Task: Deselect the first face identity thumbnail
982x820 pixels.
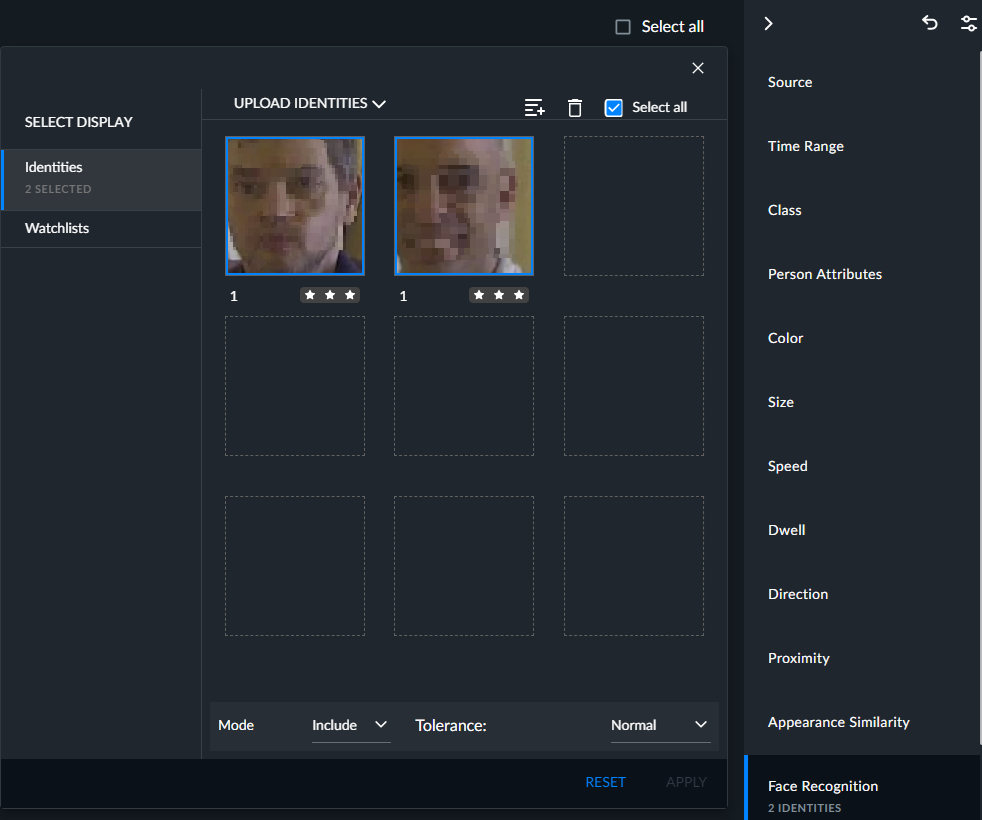Action: click(295, 206)
